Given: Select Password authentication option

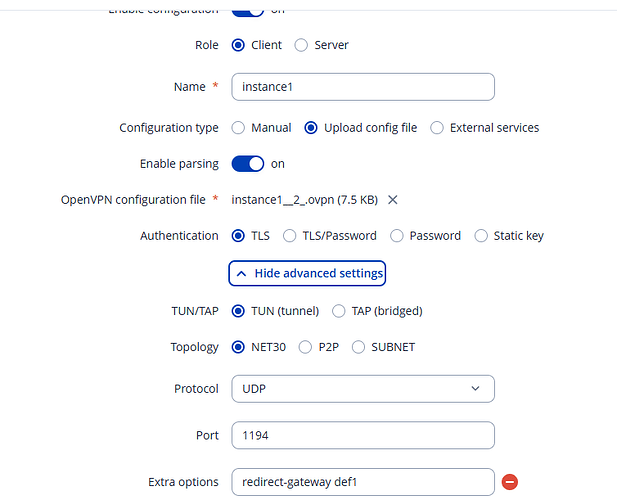Looking at the screenshot, I should 397,236.
